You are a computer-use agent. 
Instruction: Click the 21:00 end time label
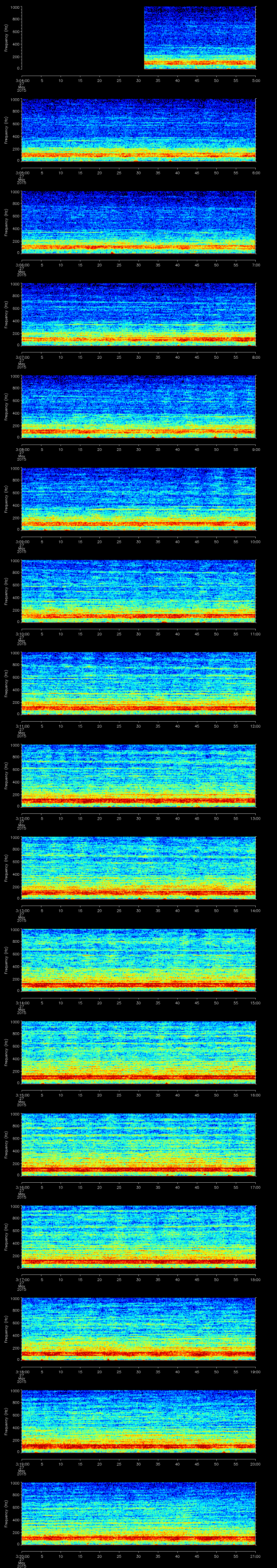[256, 1556]
